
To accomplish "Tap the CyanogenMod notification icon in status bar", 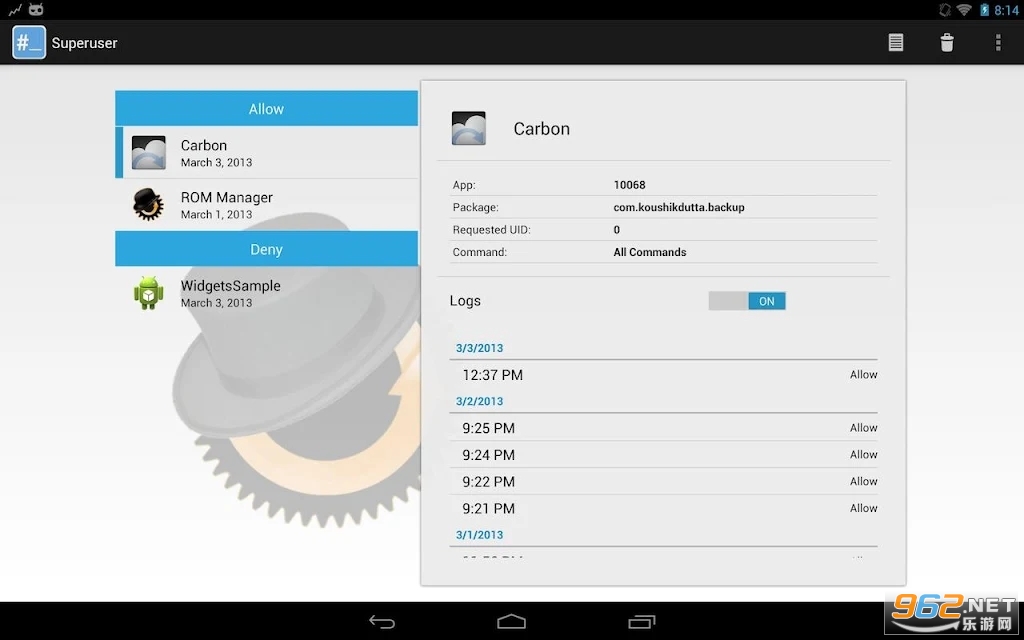I will (x=37, y=10).
